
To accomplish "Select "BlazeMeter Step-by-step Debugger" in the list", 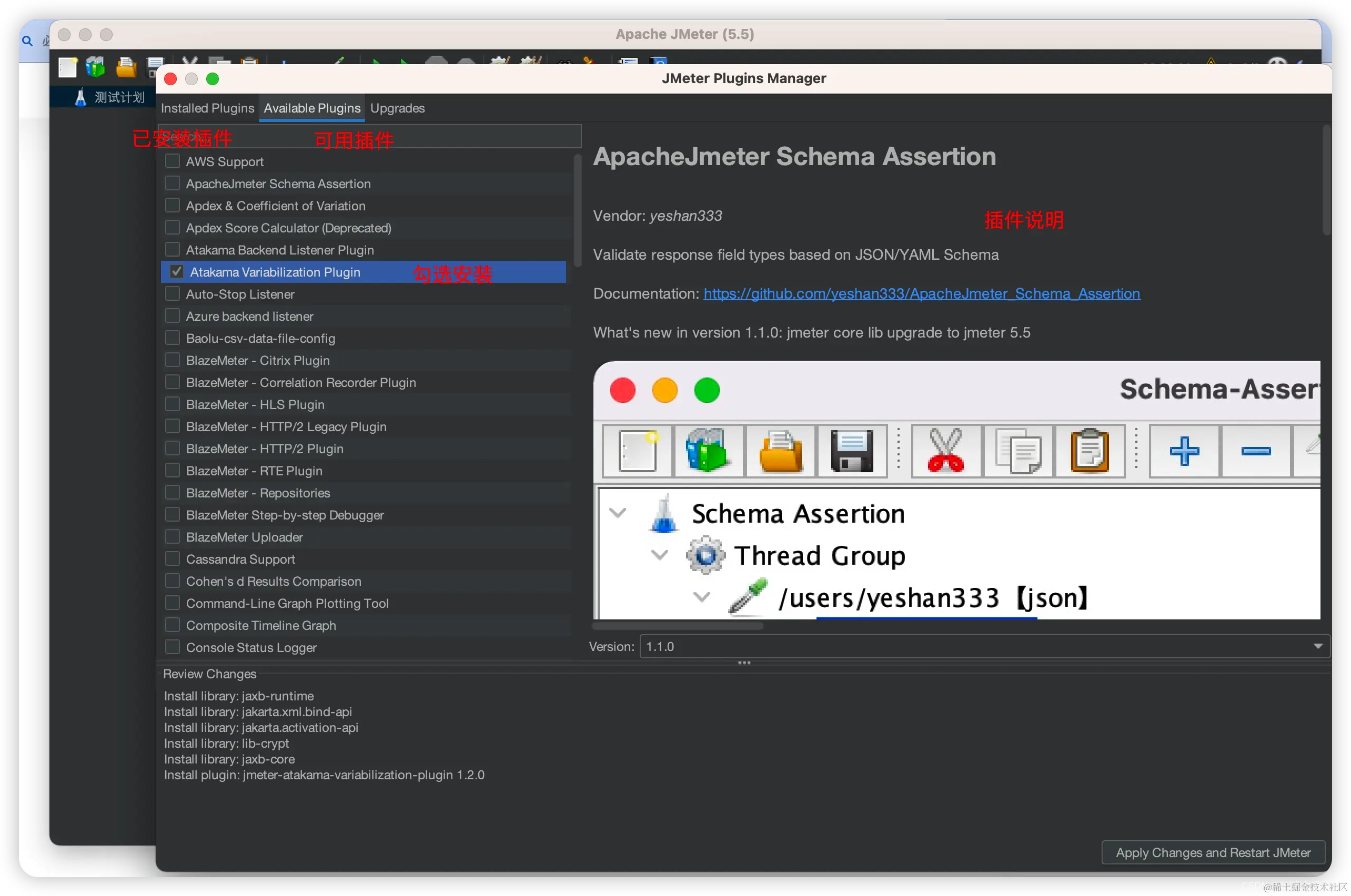I will [x=366, y=515].
